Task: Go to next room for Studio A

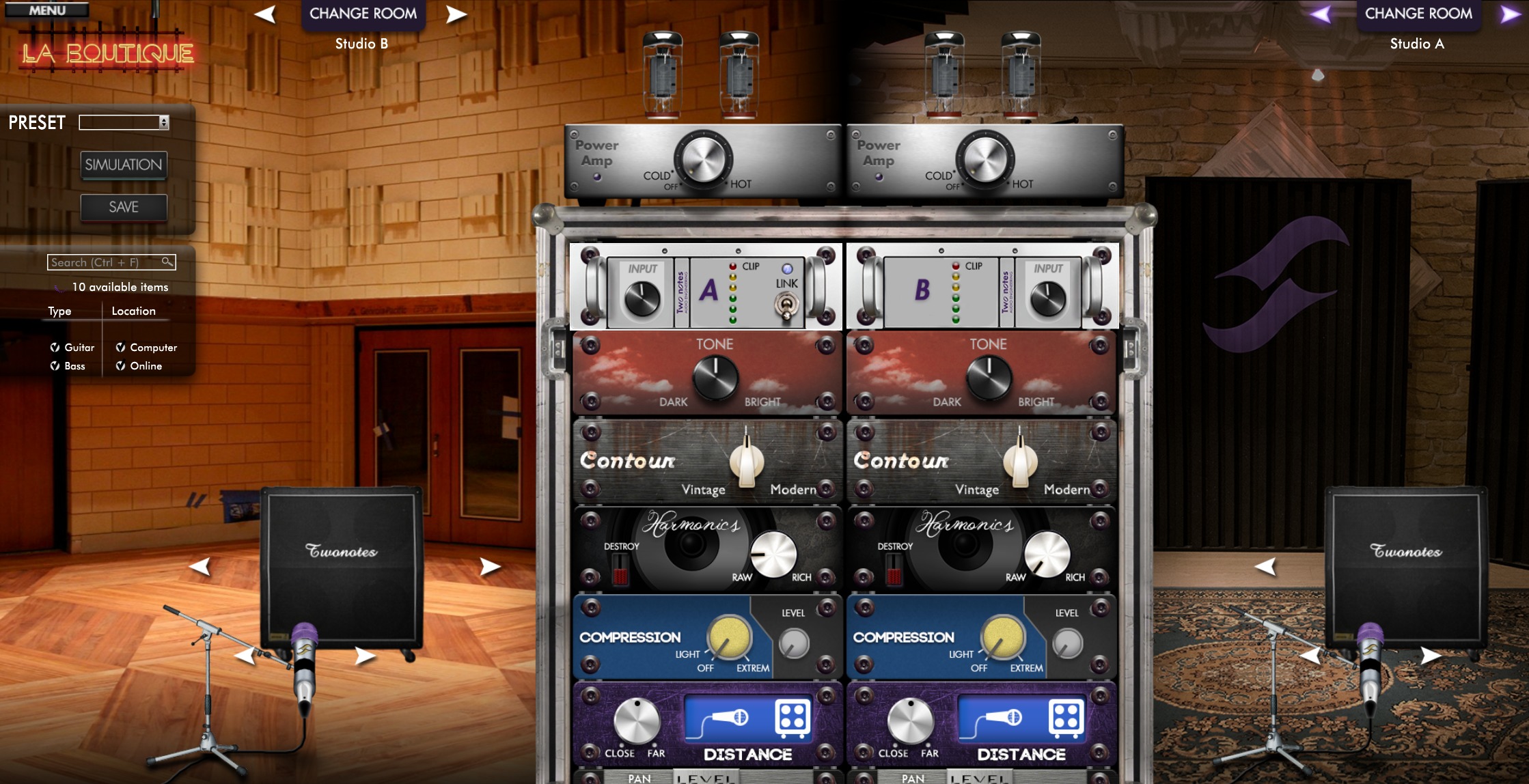Action: pyautogui.click(x=1510, y=14)
